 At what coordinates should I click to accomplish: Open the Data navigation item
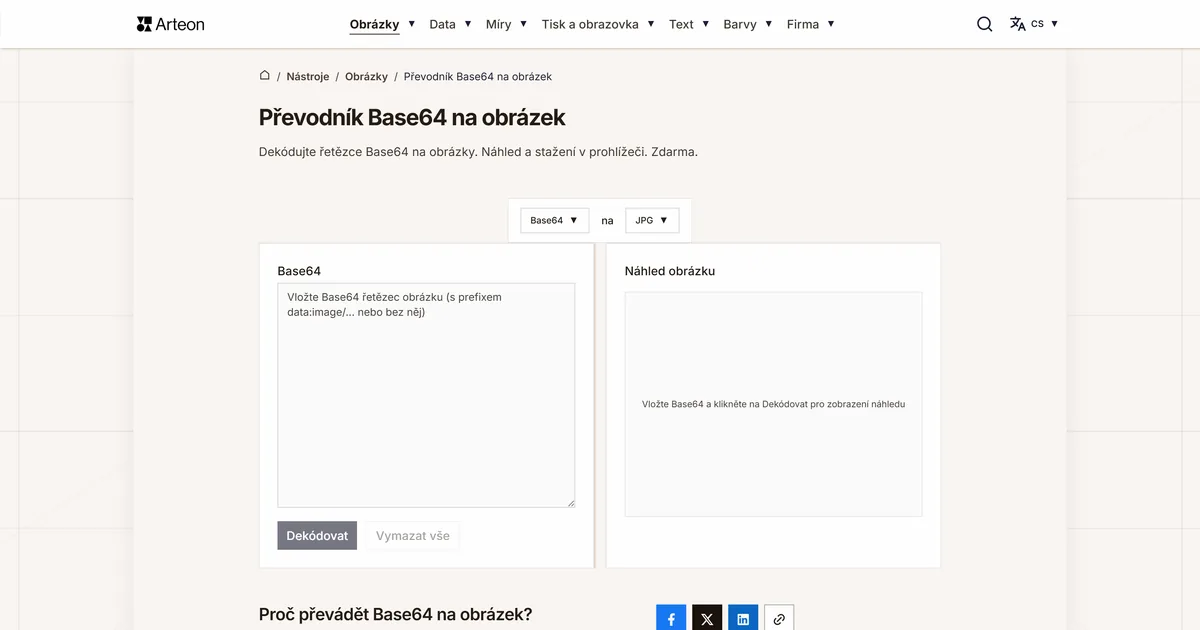click(x=442, y=24)
